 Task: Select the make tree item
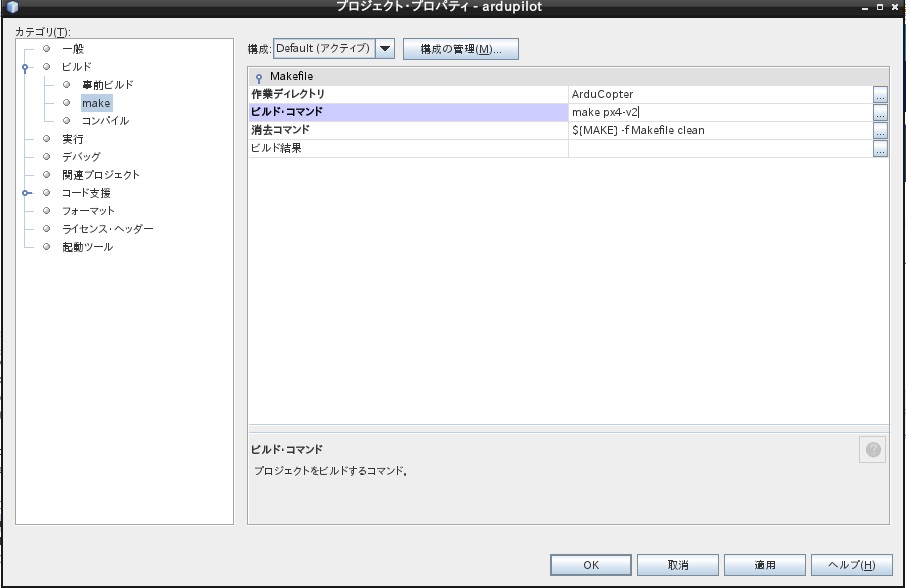click(x=96, y=103)
